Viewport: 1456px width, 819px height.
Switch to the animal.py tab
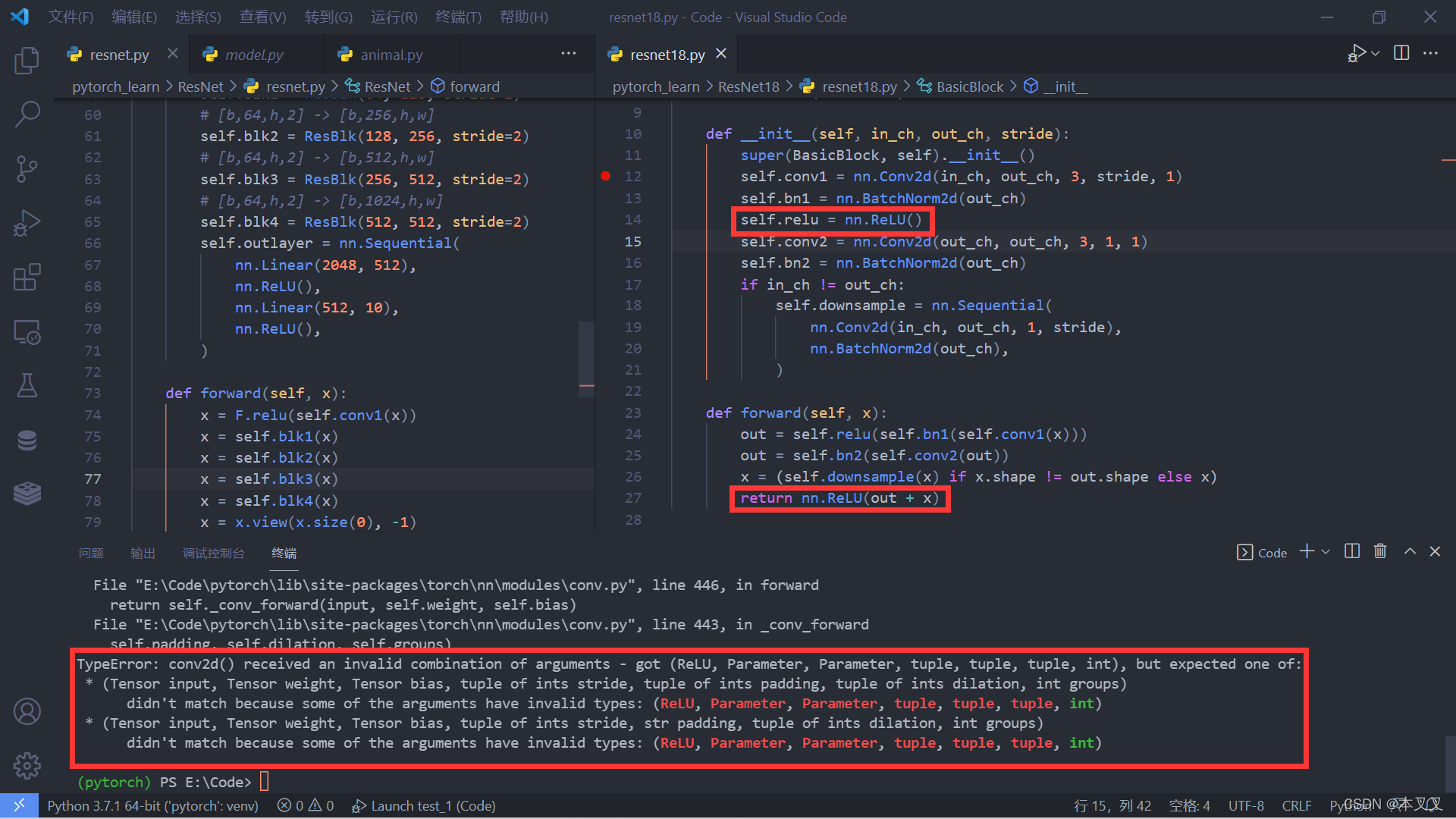[x=390, y=54]
